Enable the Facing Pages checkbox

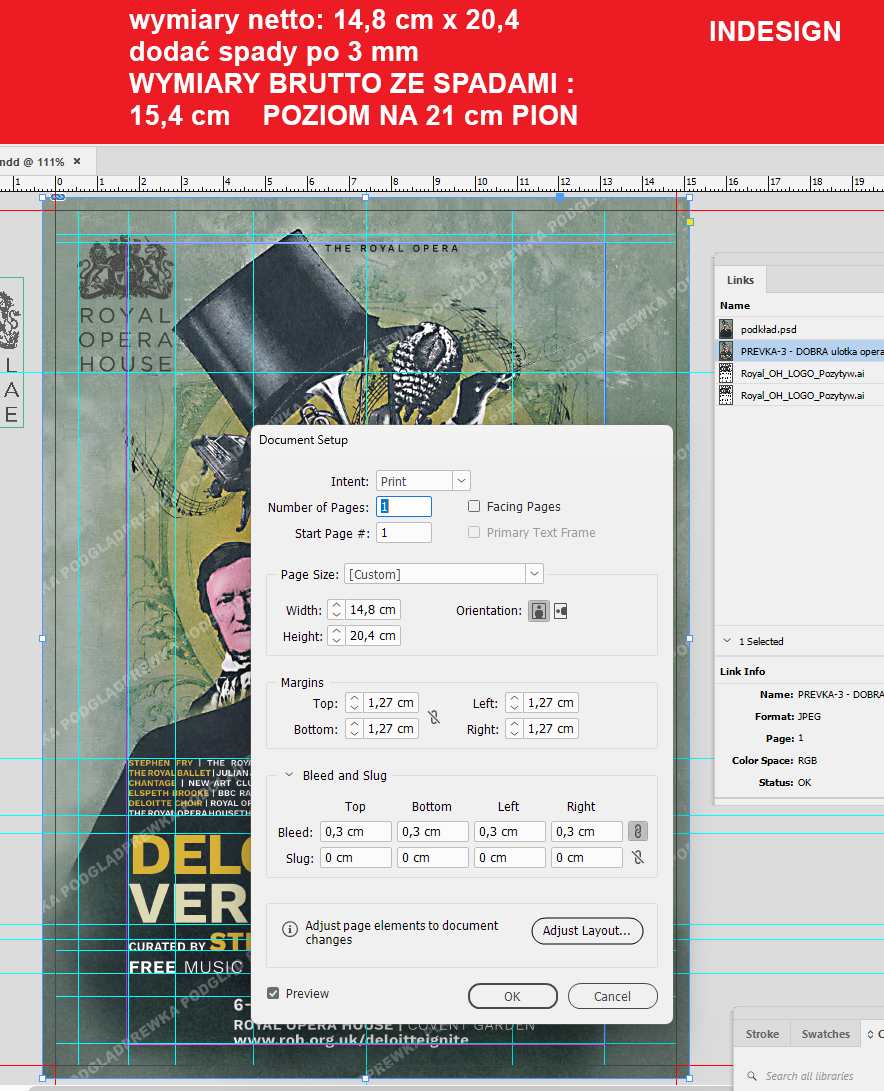pos(475,507)
